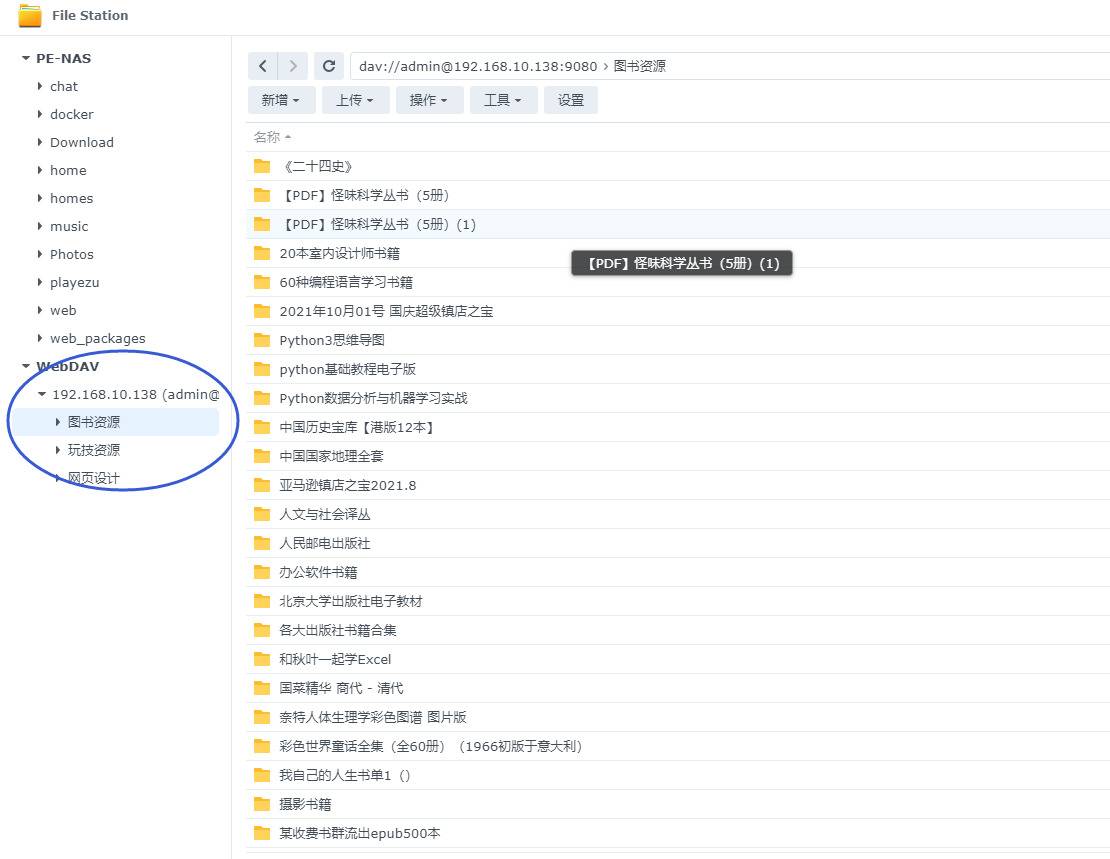Click folder icon of 和秋叶一起学Excel

click(262, 659)
